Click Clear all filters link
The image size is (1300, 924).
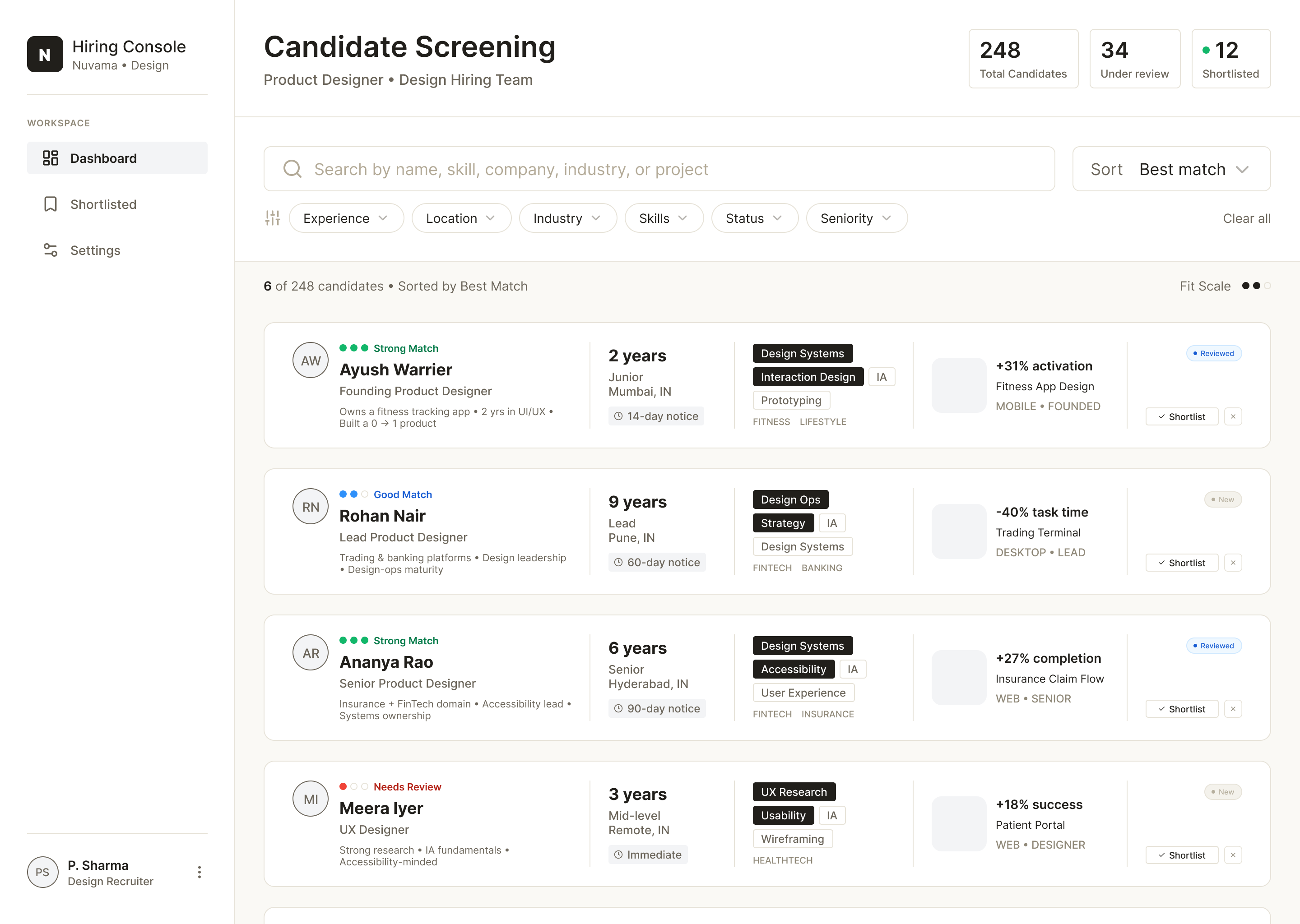coord(1246,218)
